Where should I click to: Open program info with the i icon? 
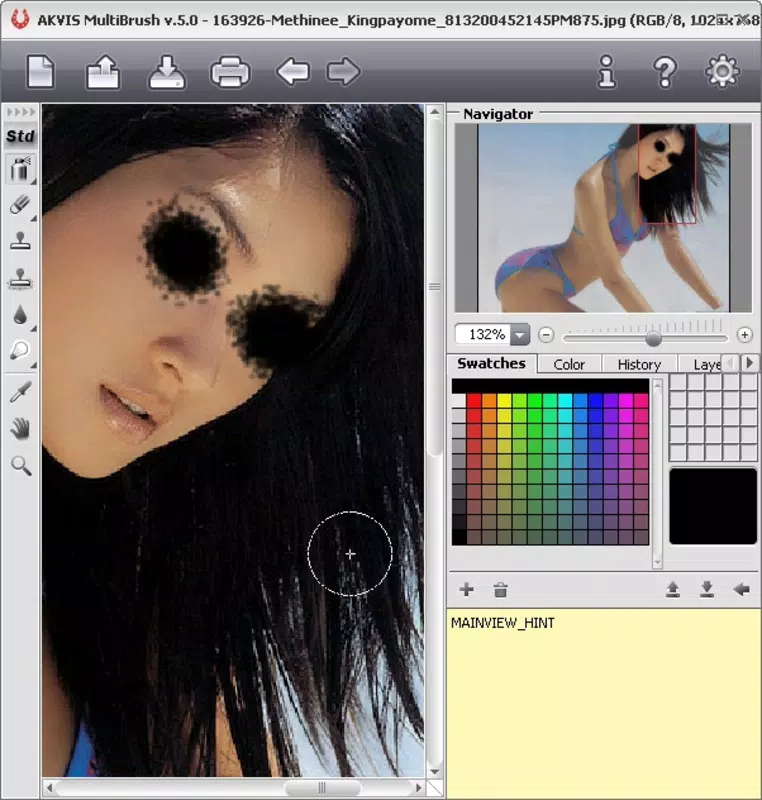coord(606,71)
